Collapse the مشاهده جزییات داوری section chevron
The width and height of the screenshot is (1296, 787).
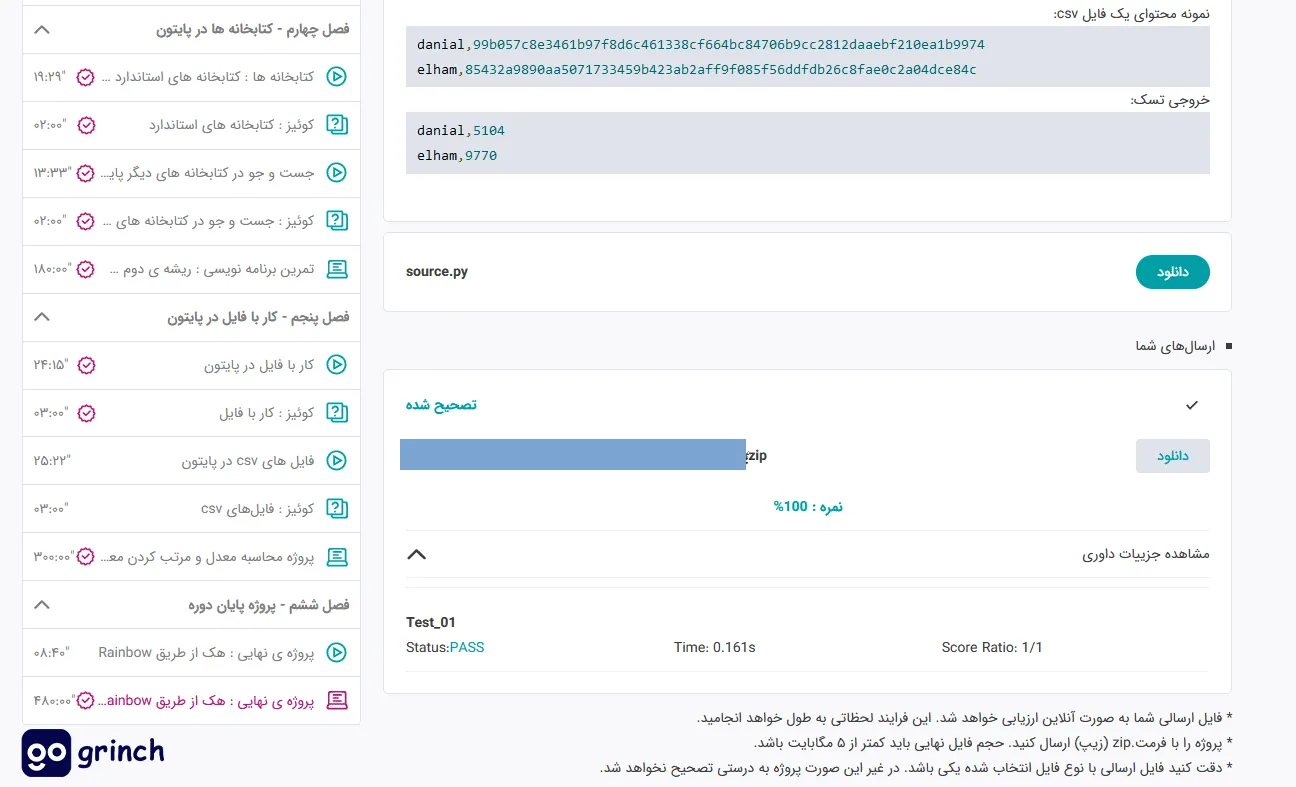pos(417,554)
